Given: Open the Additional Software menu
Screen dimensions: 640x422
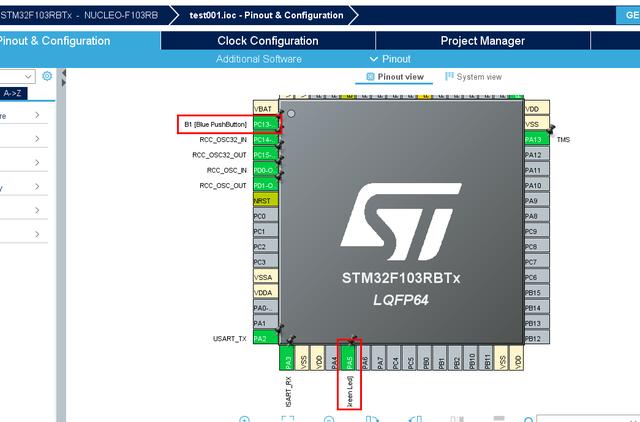Looking at the screenshot, I should point(259,59).
